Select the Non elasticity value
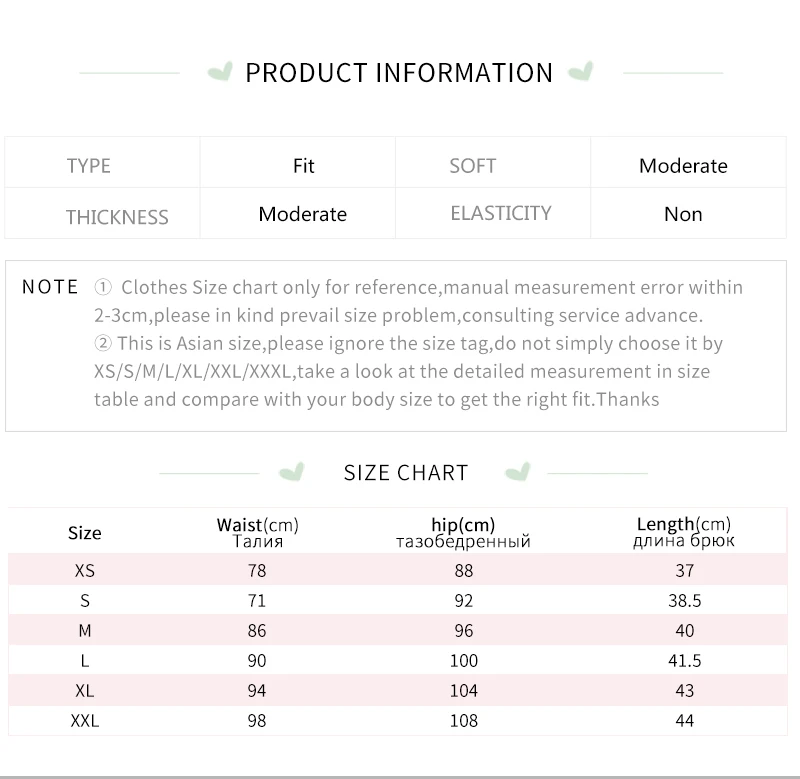 683,214
